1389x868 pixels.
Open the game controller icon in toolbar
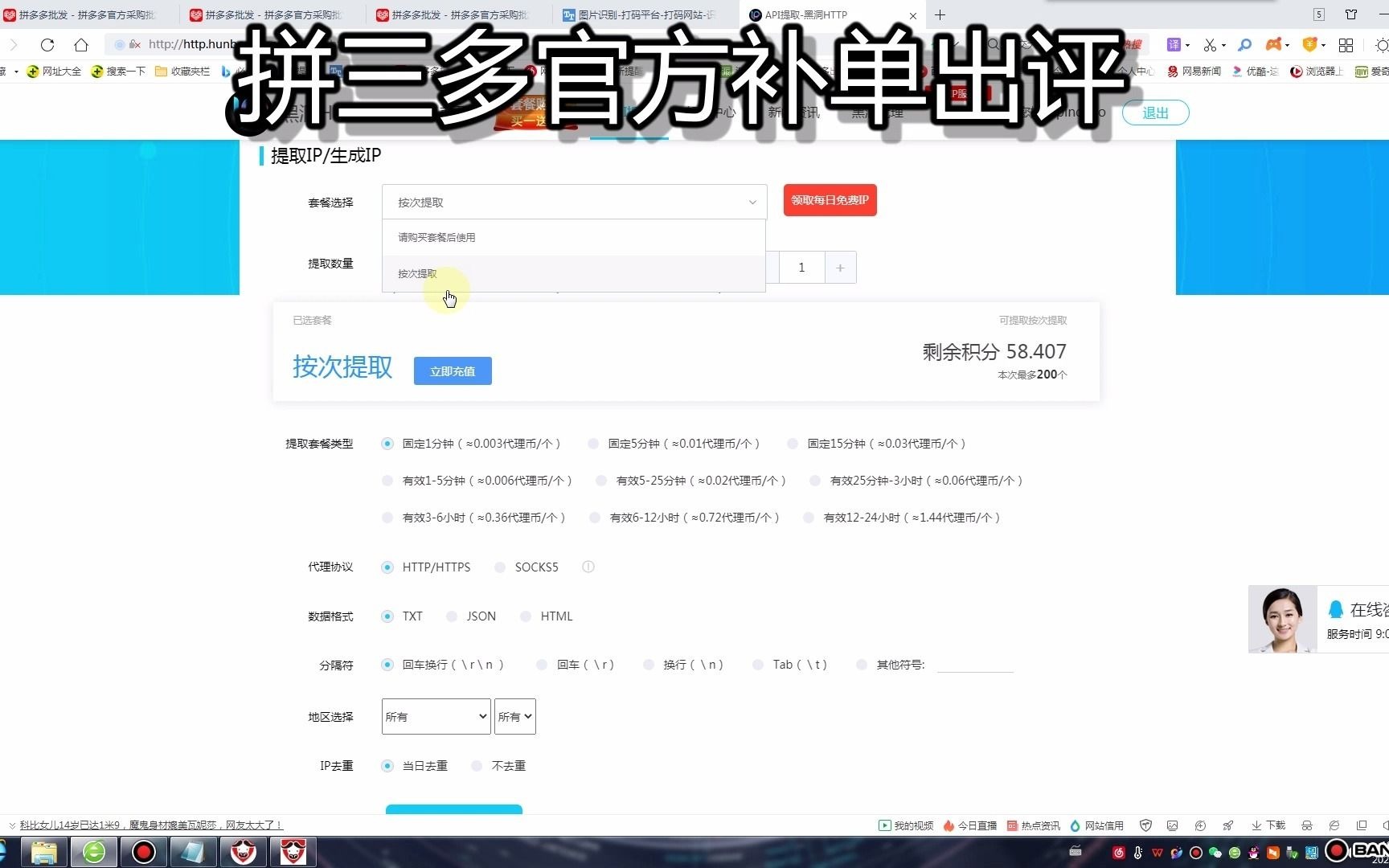pyautogui.click(x=1274, y=45)
